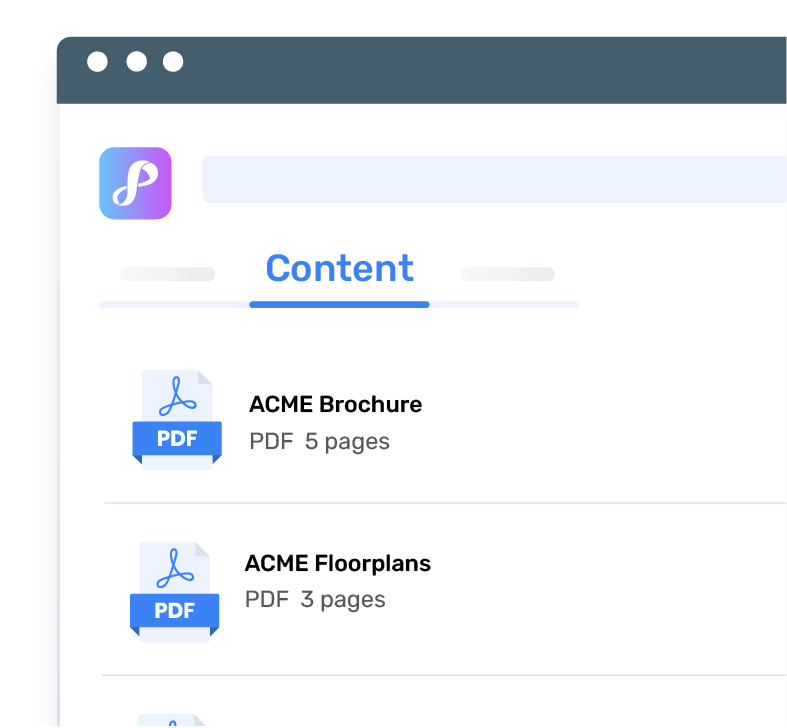Screen dimensions: 787x728
Task: Select the placeholder tab right of Content
Action: (x=507, y=274)
